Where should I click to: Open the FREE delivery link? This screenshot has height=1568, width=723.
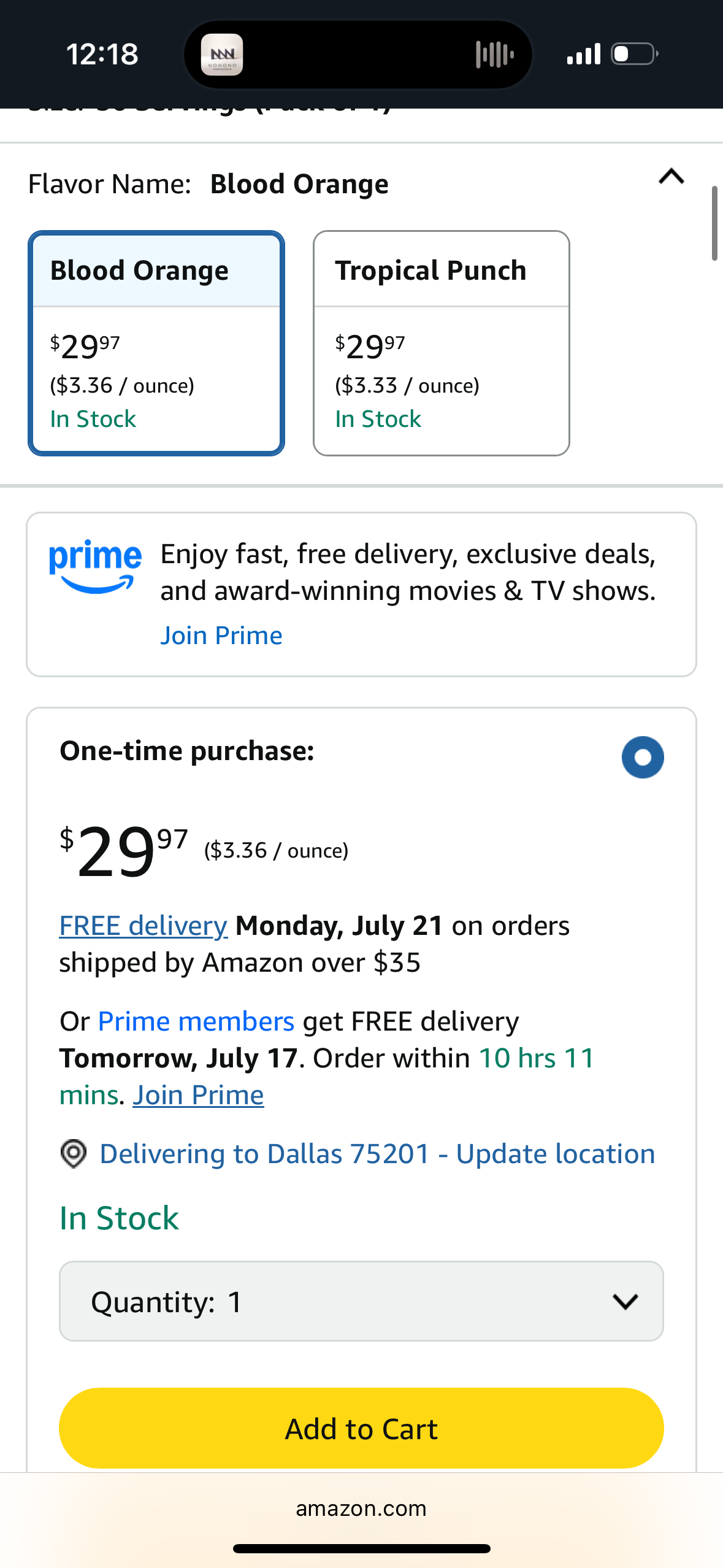[x=143, y=926]
